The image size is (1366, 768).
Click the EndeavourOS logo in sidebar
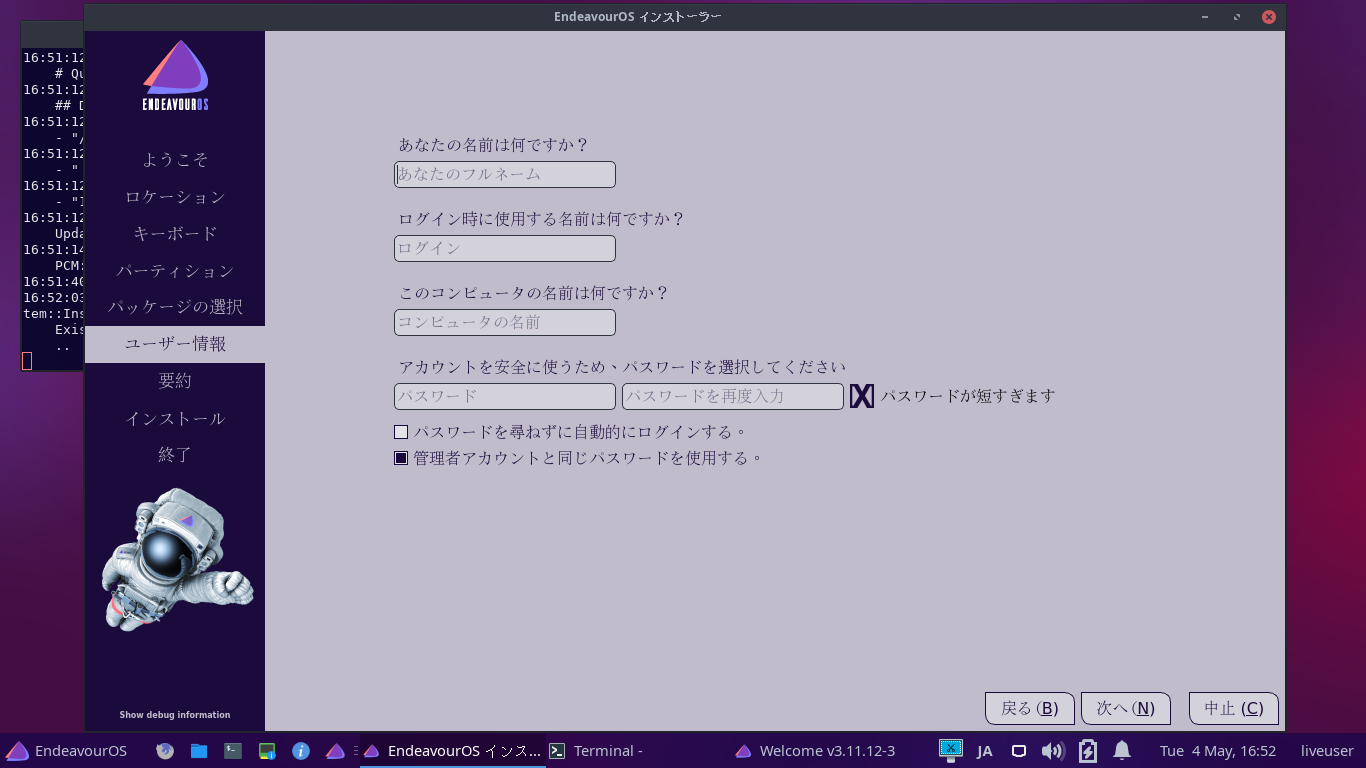point(175,75)
